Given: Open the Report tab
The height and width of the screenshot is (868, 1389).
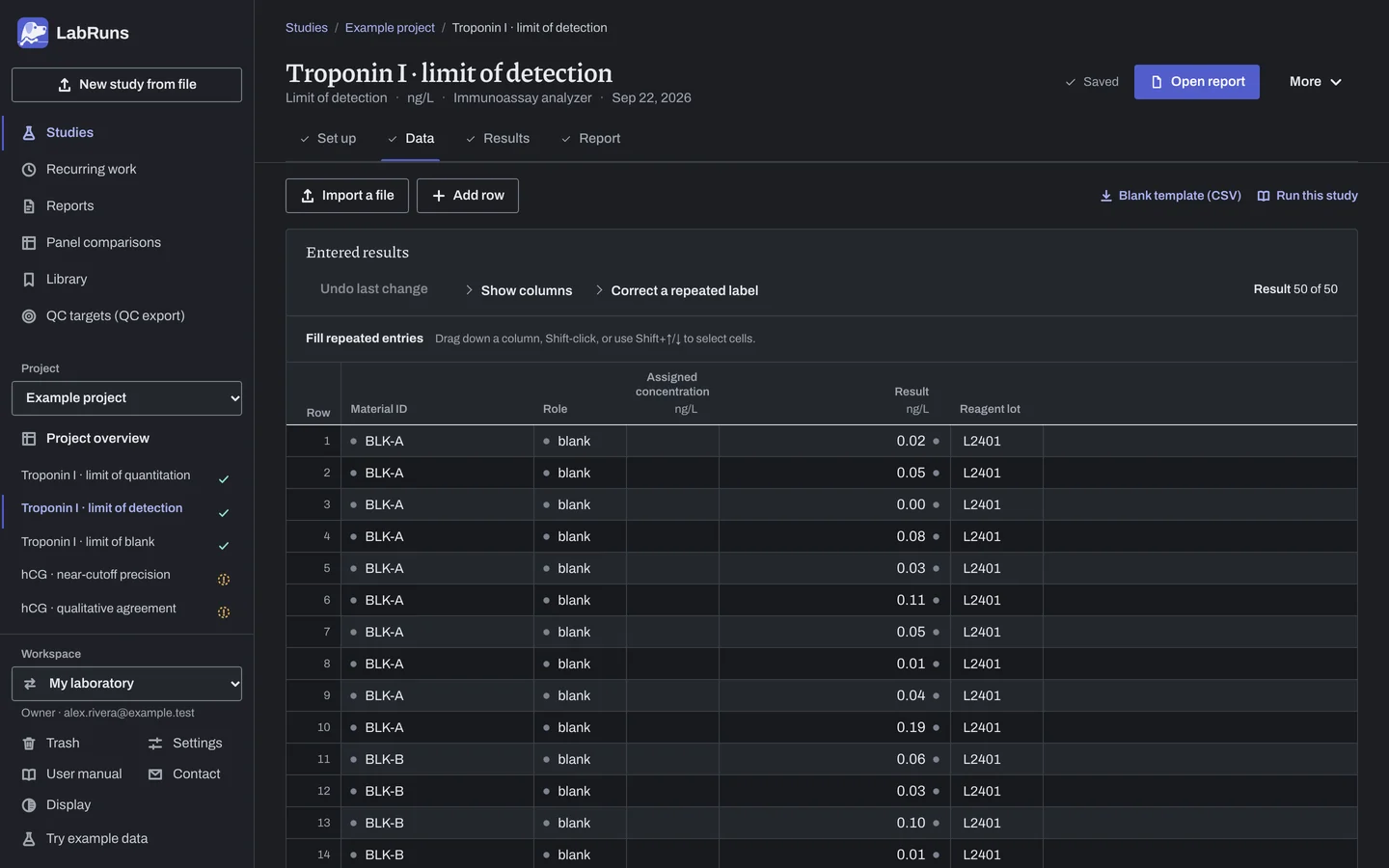Looking at the screenshot, I should coord(590,139).
